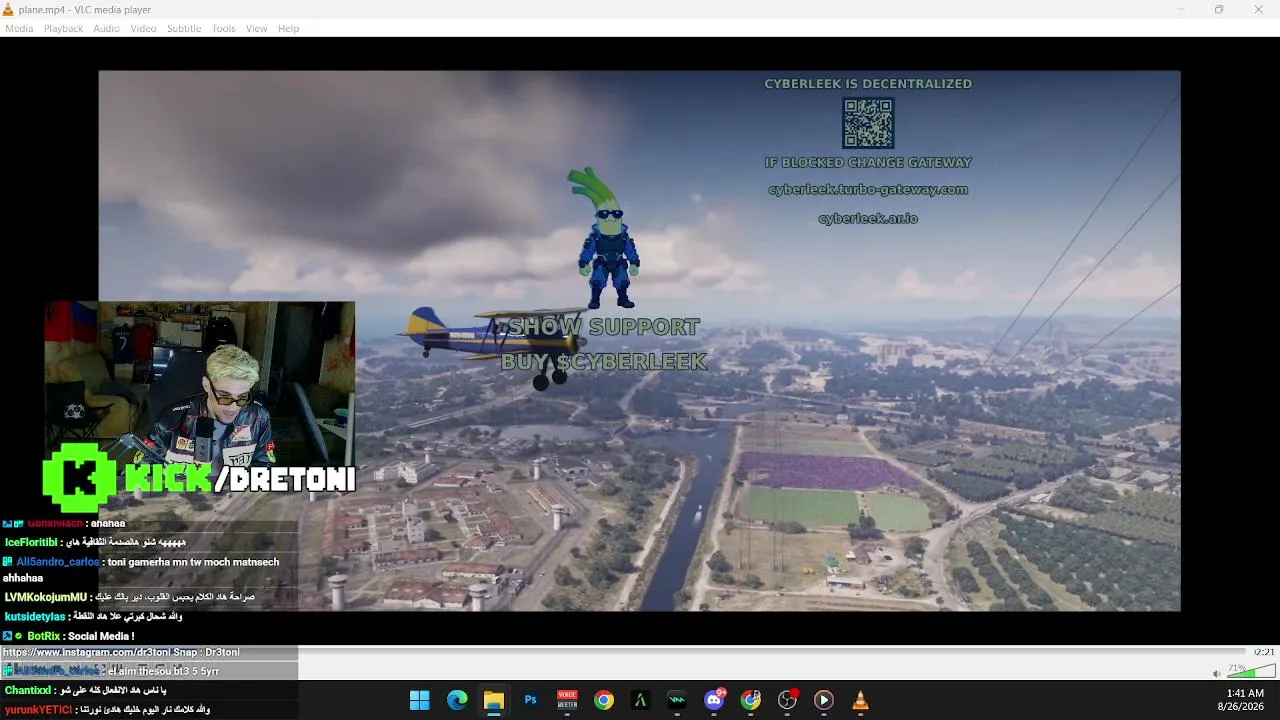Click the yurunkYETICI username in chat overlay

point(38,710)
